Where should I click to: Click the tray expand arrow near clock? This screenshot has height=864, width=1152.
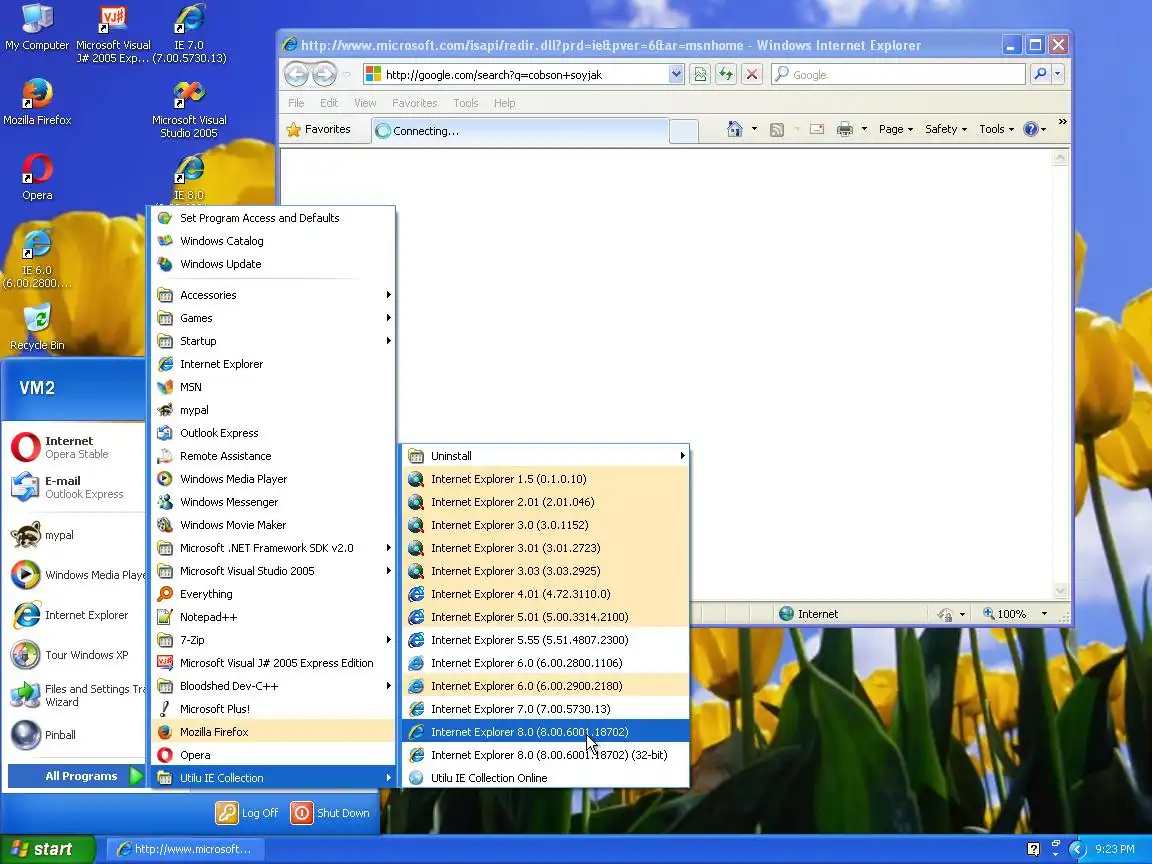coord(1077,849)
